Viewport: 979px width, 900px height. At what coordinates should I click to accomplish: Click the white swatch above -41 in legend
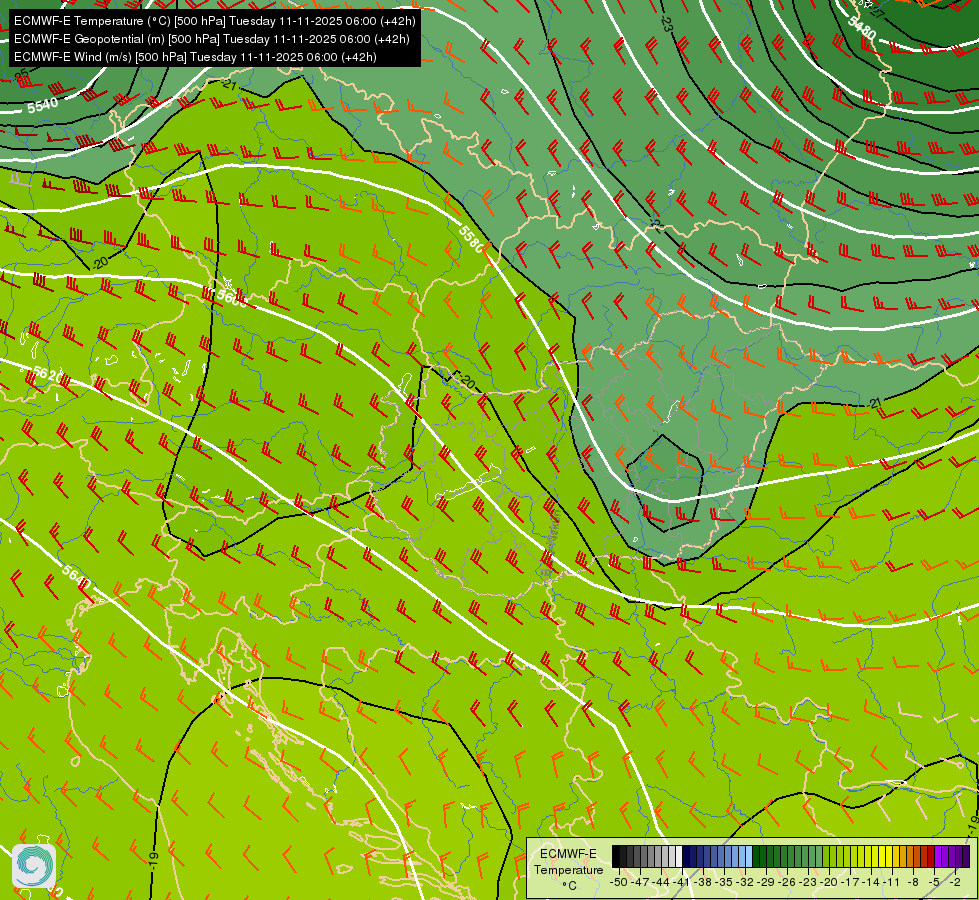679,856
